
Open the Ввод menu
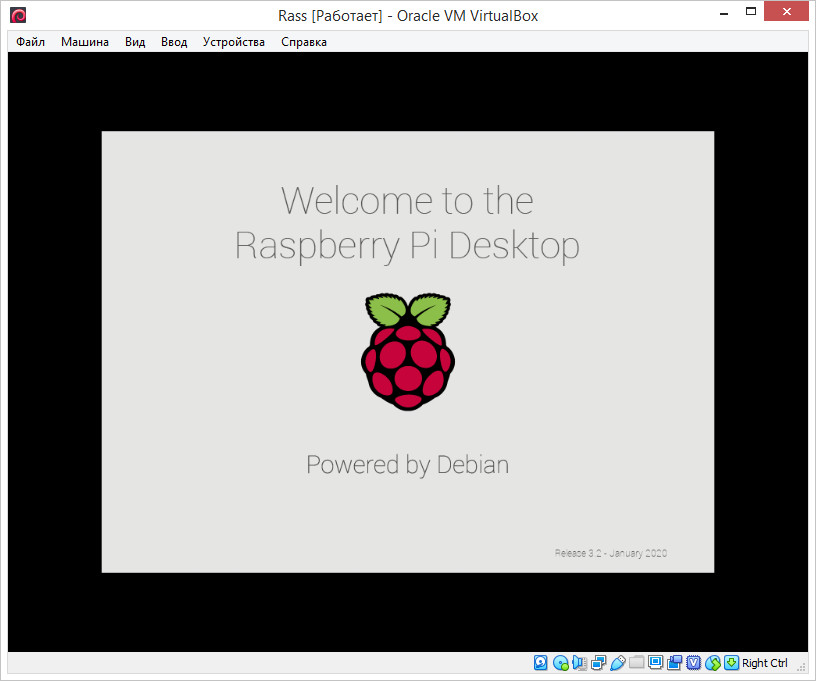pos(174,42)
